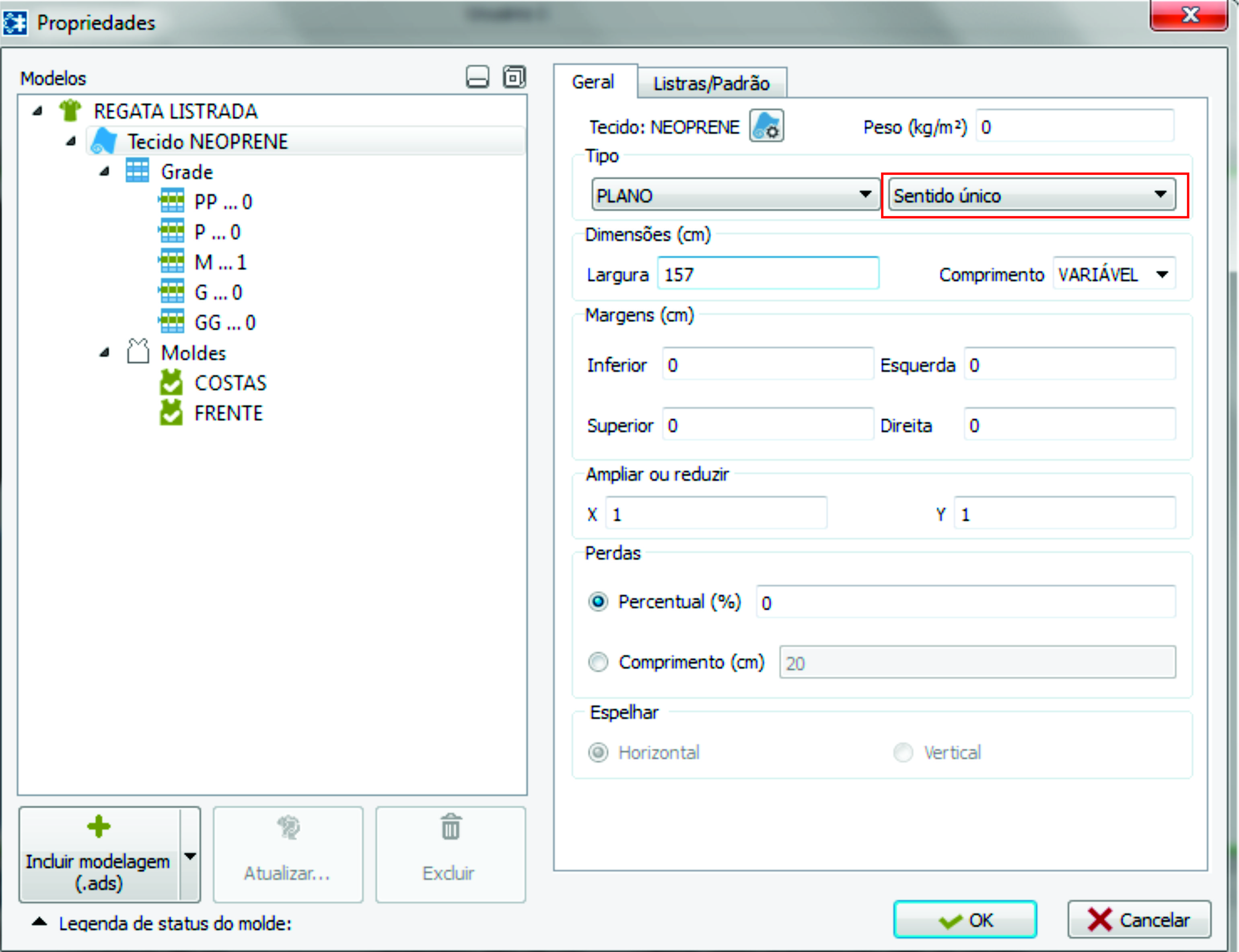Image resolution: width=1239 pixels, height=952 pixels.
Task: Click the grid icon next to GG ... 0
Action: [x=172, y=322]
